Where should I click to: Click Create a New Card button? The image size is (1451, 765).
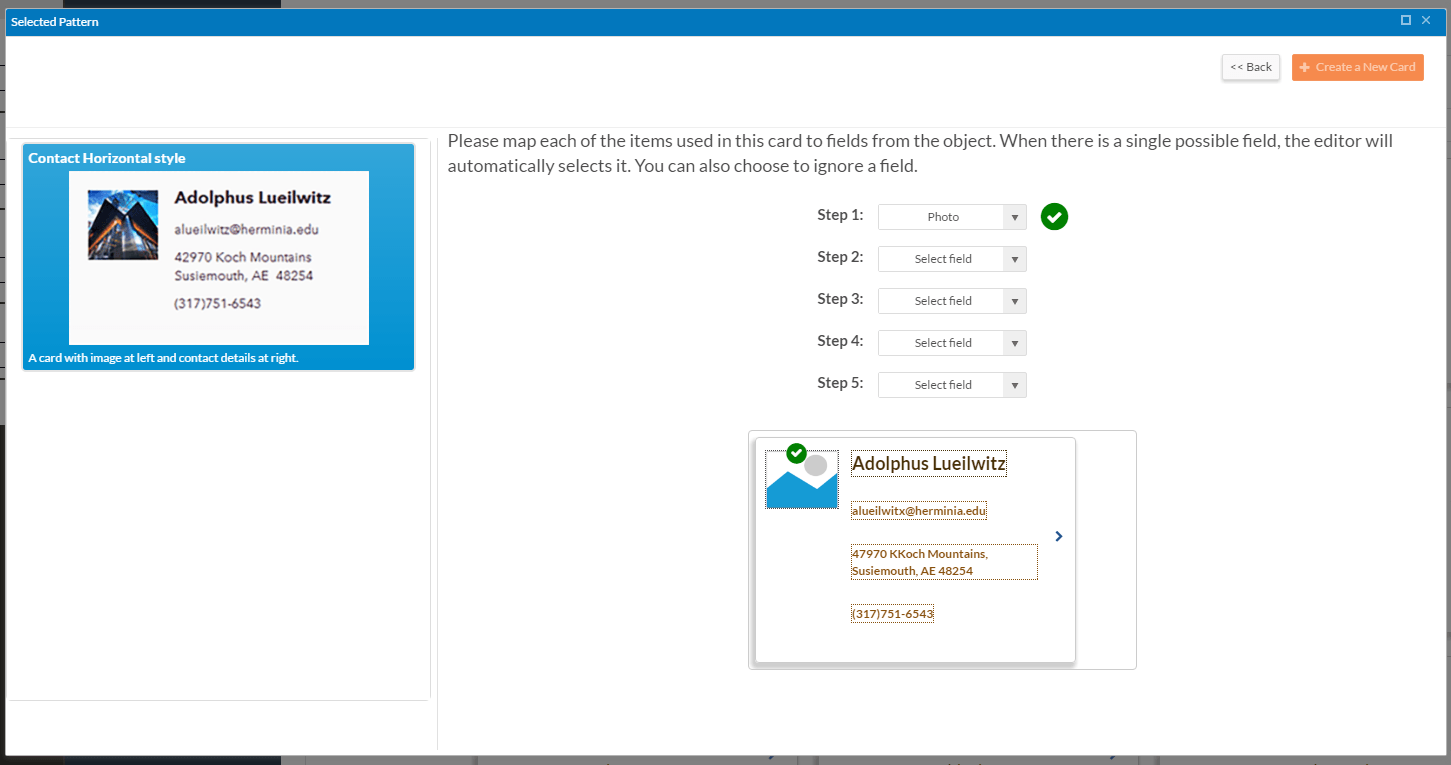click(x=1357, y=67)
